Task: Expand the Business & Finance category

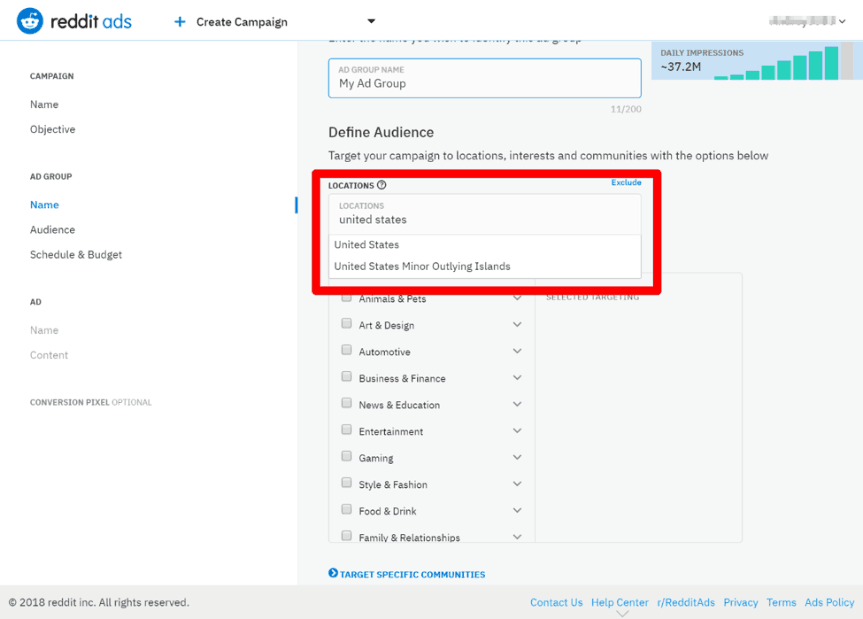Action: [x=517, y=378]
